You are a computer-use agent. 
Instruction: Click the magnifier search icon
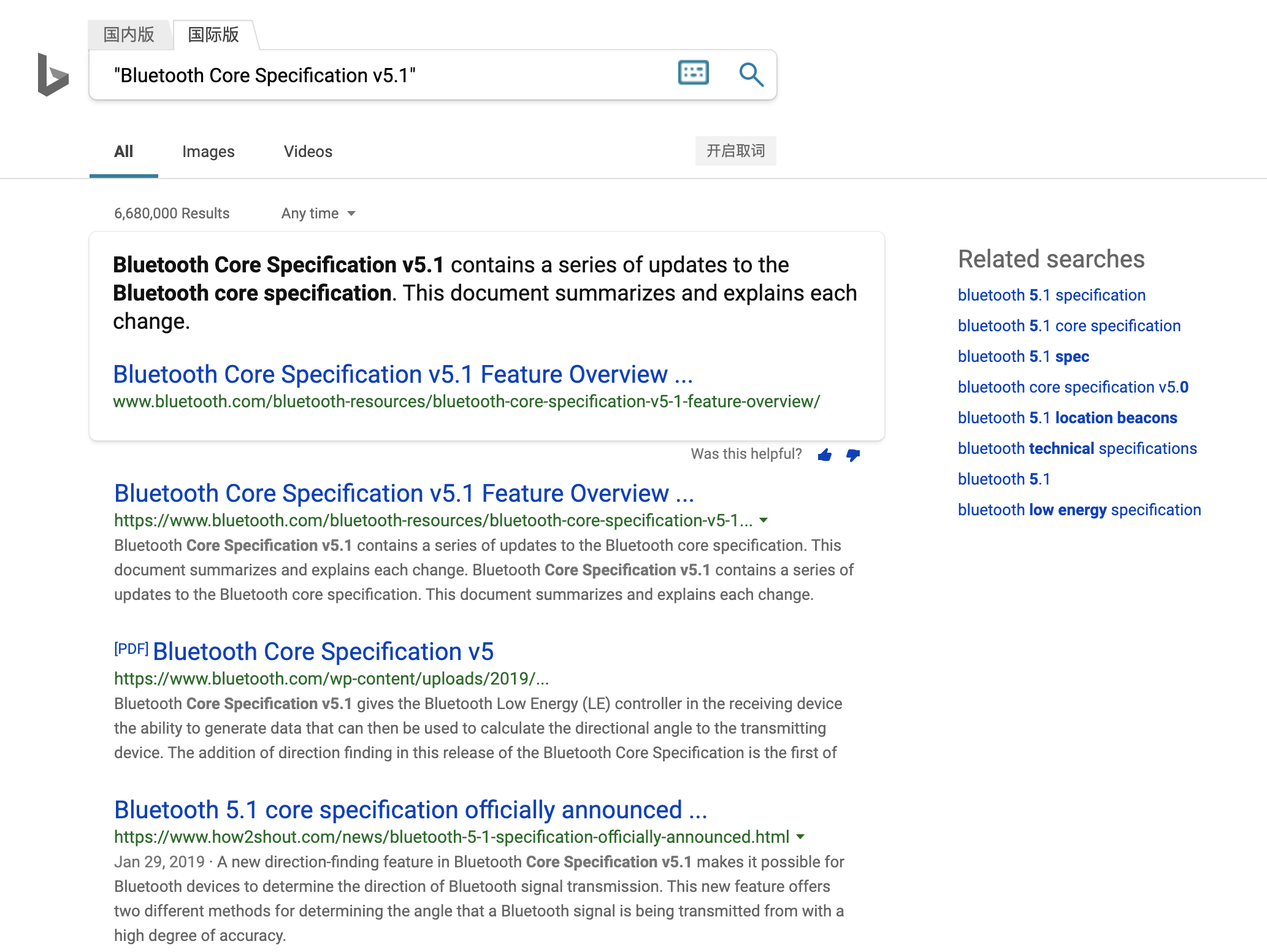pos(751,74)
